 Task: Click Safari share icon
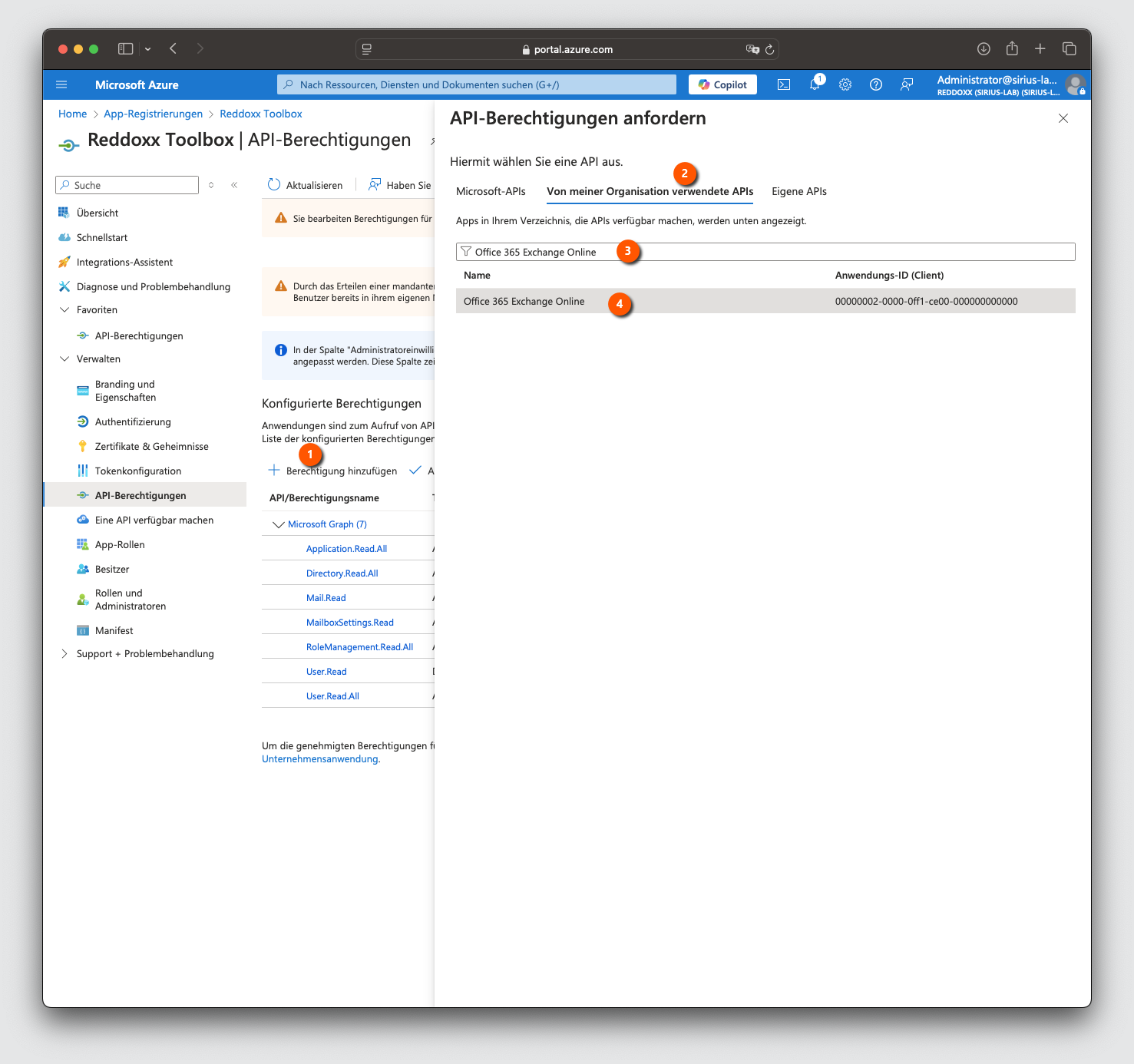[1012, 48]
